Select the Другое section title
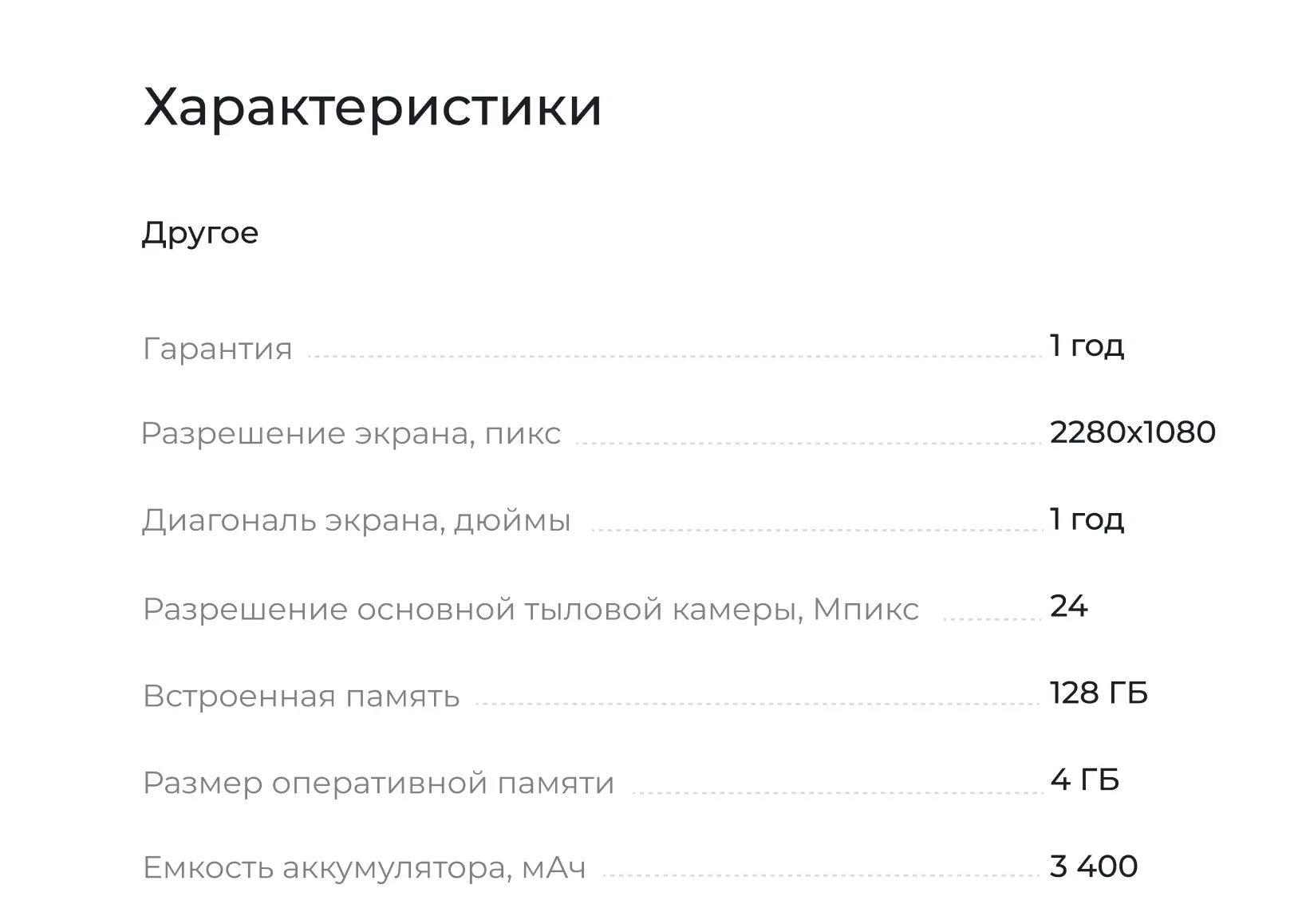Image resolution: width=1302 pixels, height=924 pixels. tap(200, 233)
